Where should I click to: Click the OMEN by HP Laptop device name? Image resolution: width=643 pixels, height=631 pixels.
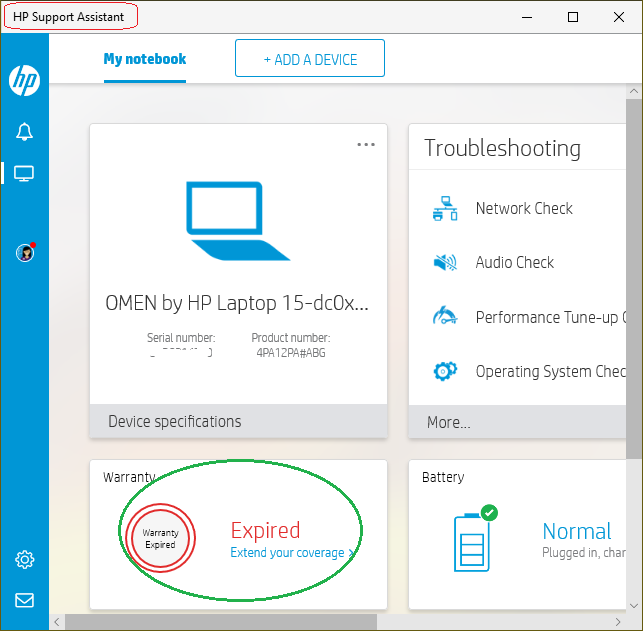(237, 303)
